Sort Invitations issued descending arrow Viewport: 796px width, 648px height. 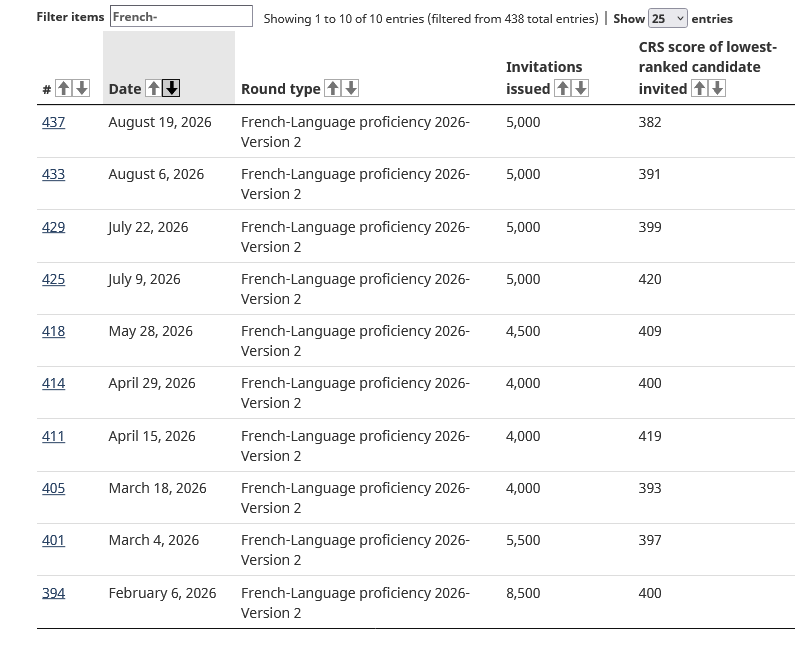point(581,88)
